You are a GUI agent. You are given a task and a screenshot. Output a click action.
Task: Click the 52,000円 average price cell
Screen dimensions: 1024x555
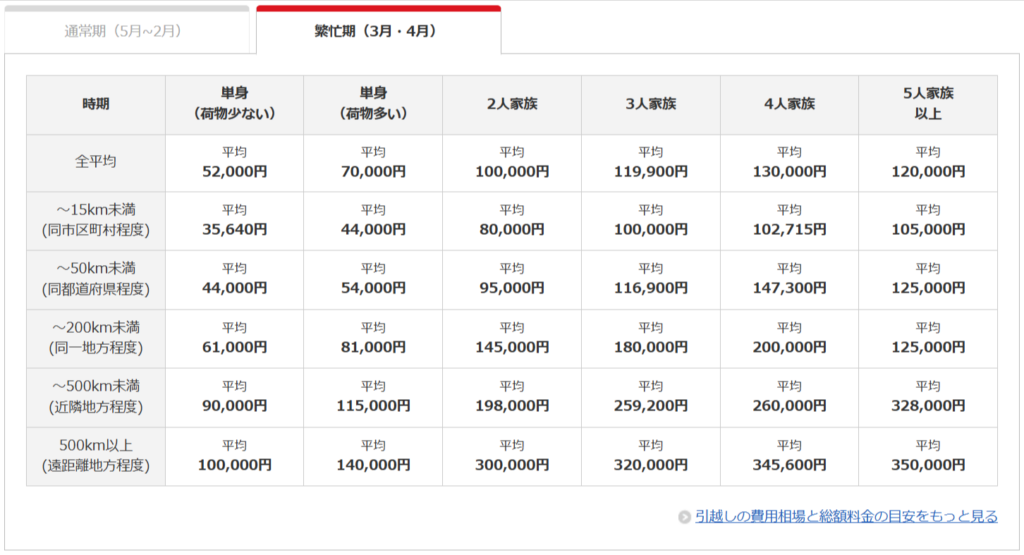(235, 171)
